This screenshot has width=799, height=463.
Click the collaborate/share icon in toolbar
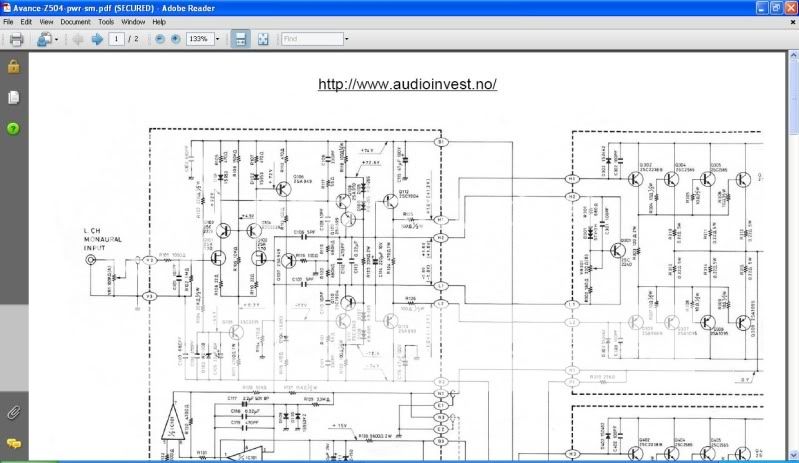tap(44, 39)
